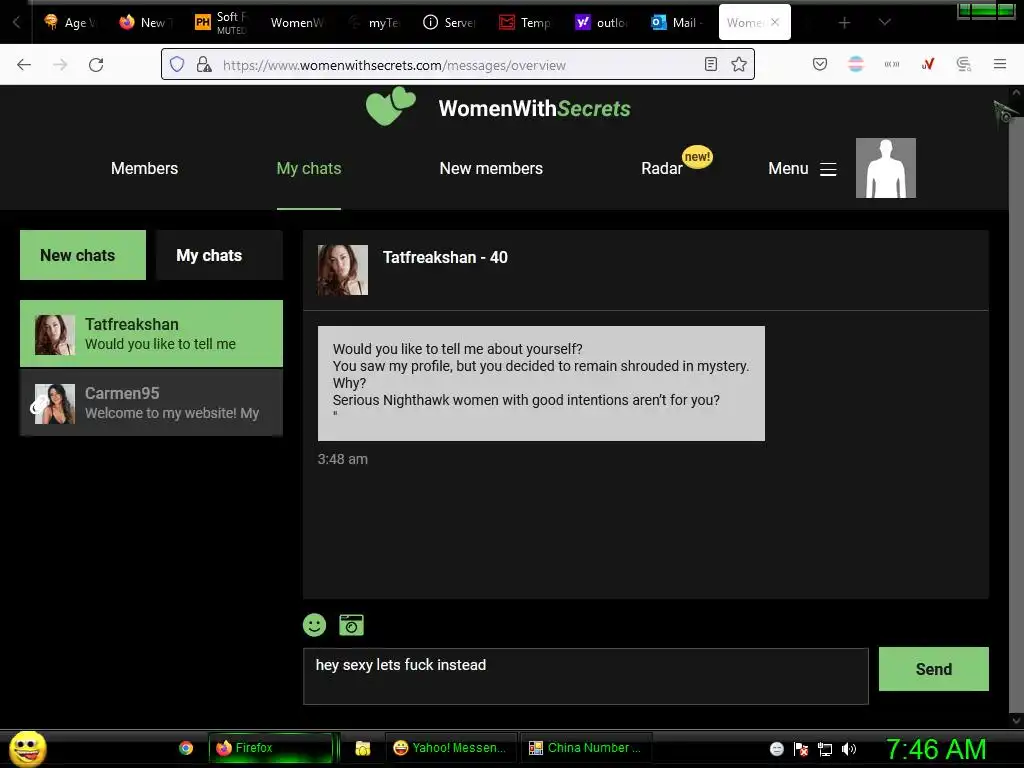Click the URL address bar

[x=457, y=65]
